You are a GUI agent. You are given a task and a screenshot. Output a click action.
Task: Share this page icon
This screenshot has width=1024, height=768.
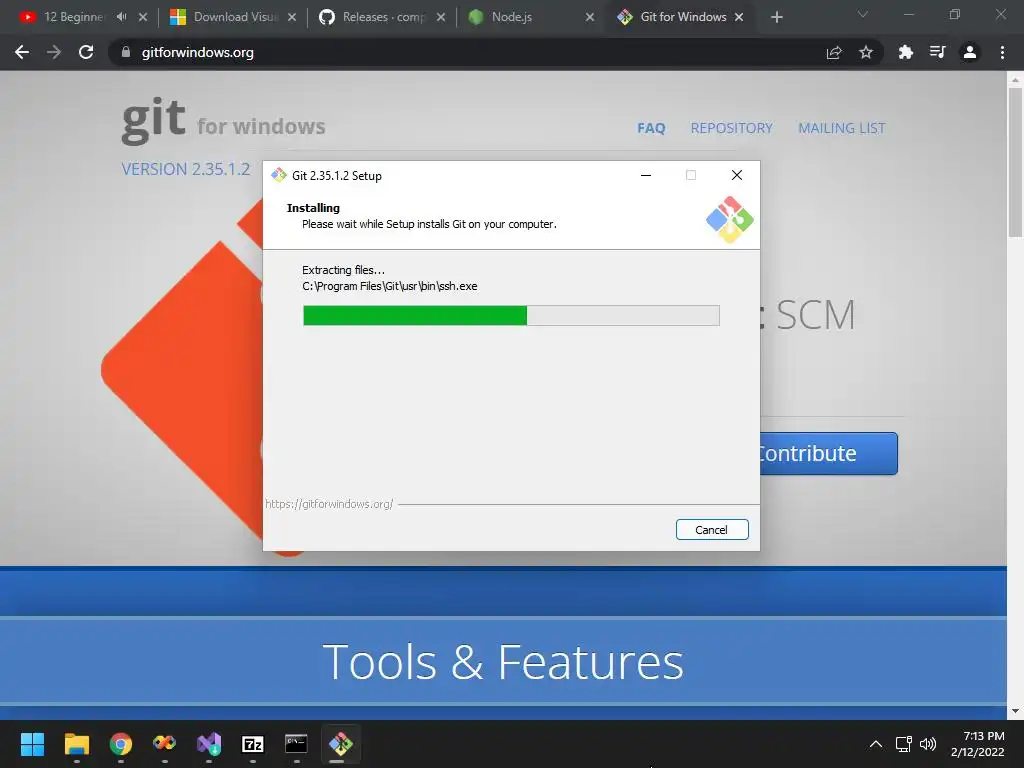point(834,52)
